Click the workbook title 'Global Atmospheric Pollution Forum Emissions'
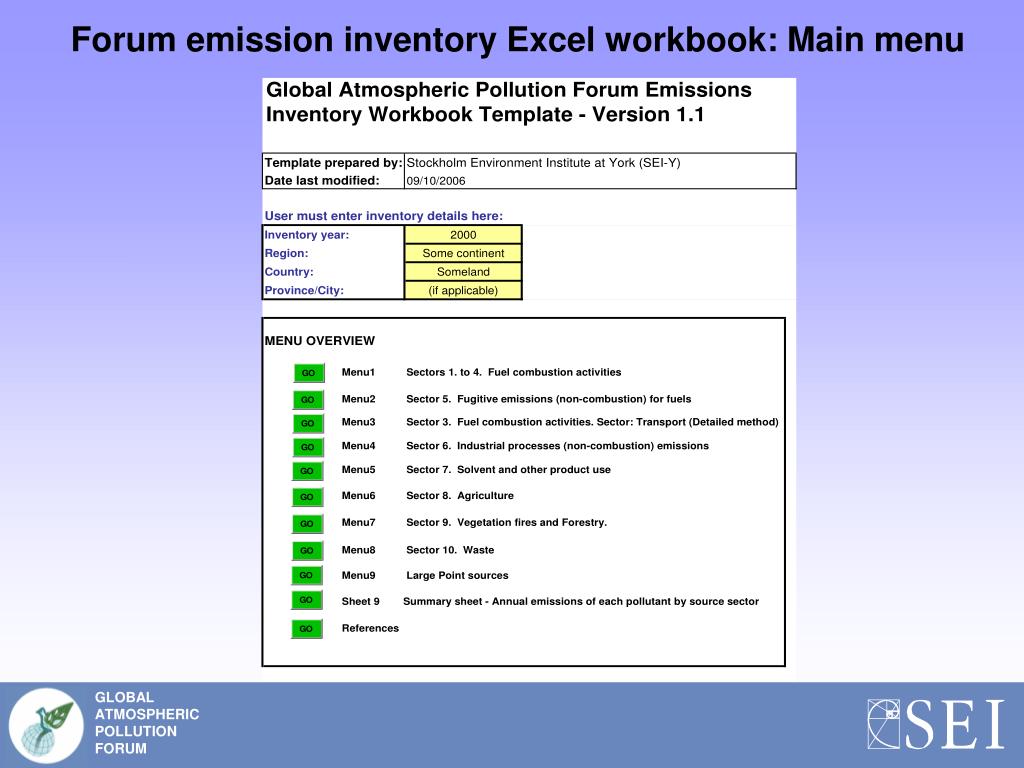Image resolution: width=1024 pixels, height=768 pixels. coord(509,90)
